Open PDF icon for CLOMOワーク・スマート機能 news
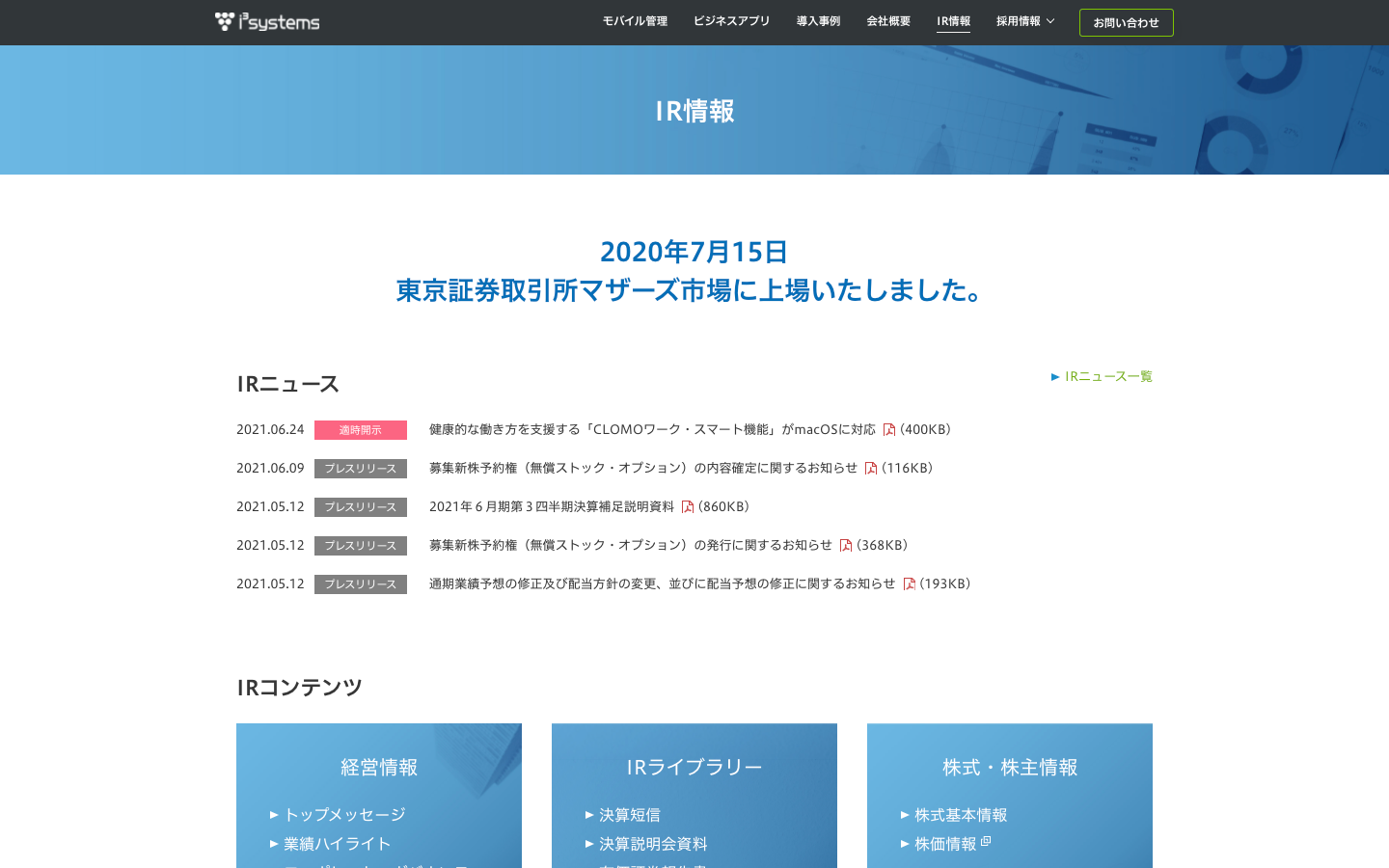This screenshot has height=868, width=1389. click(889, 429)
